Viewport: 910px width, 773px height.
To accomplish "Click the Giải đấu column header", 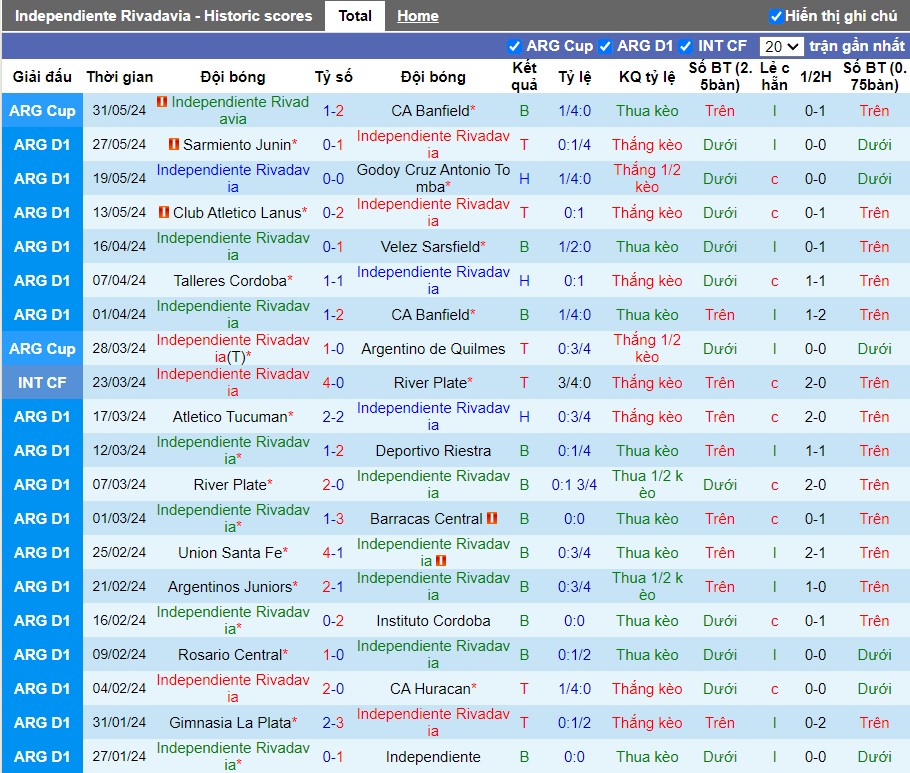I will (42, 77).
